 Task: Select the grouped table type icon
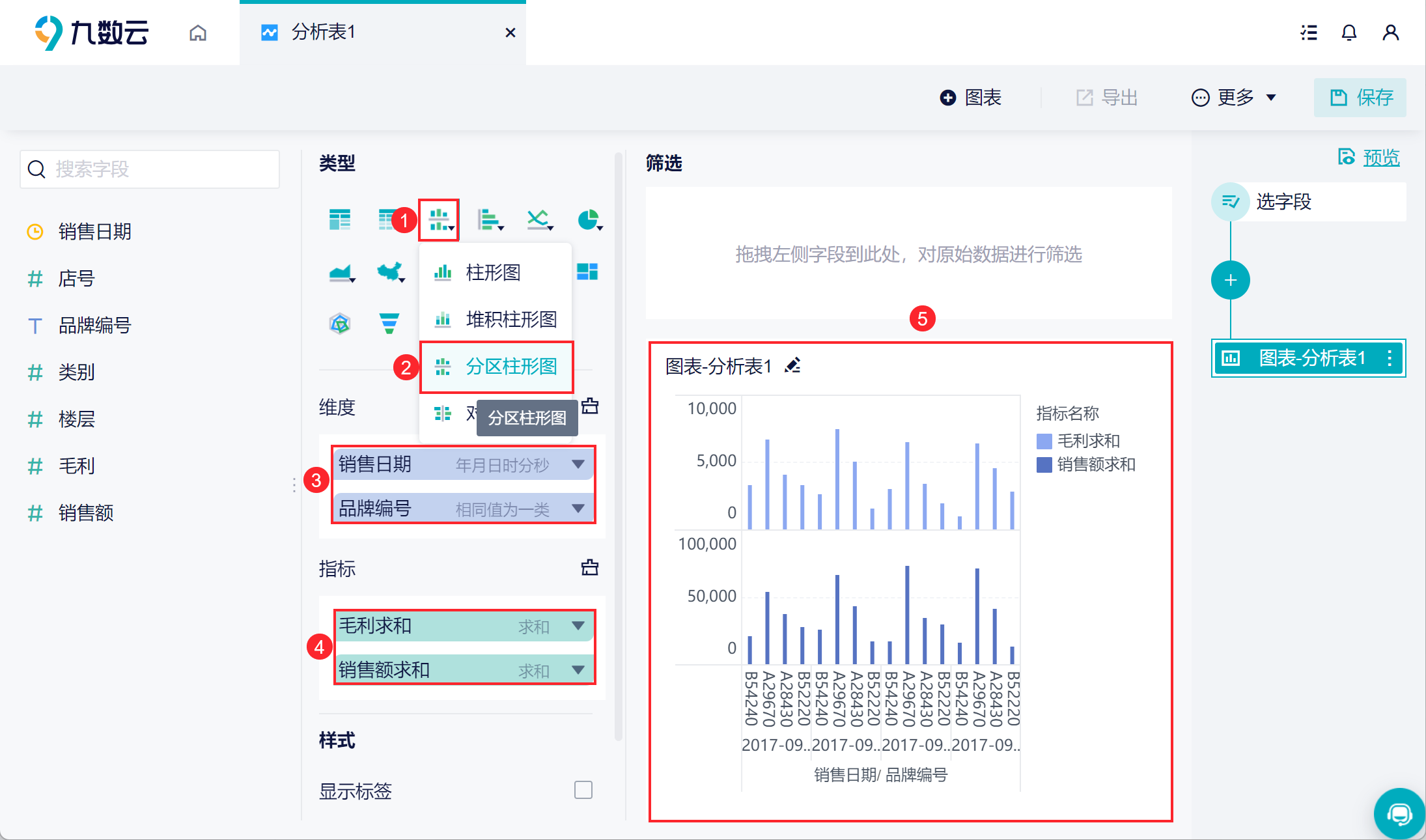[x=340, y=220]
